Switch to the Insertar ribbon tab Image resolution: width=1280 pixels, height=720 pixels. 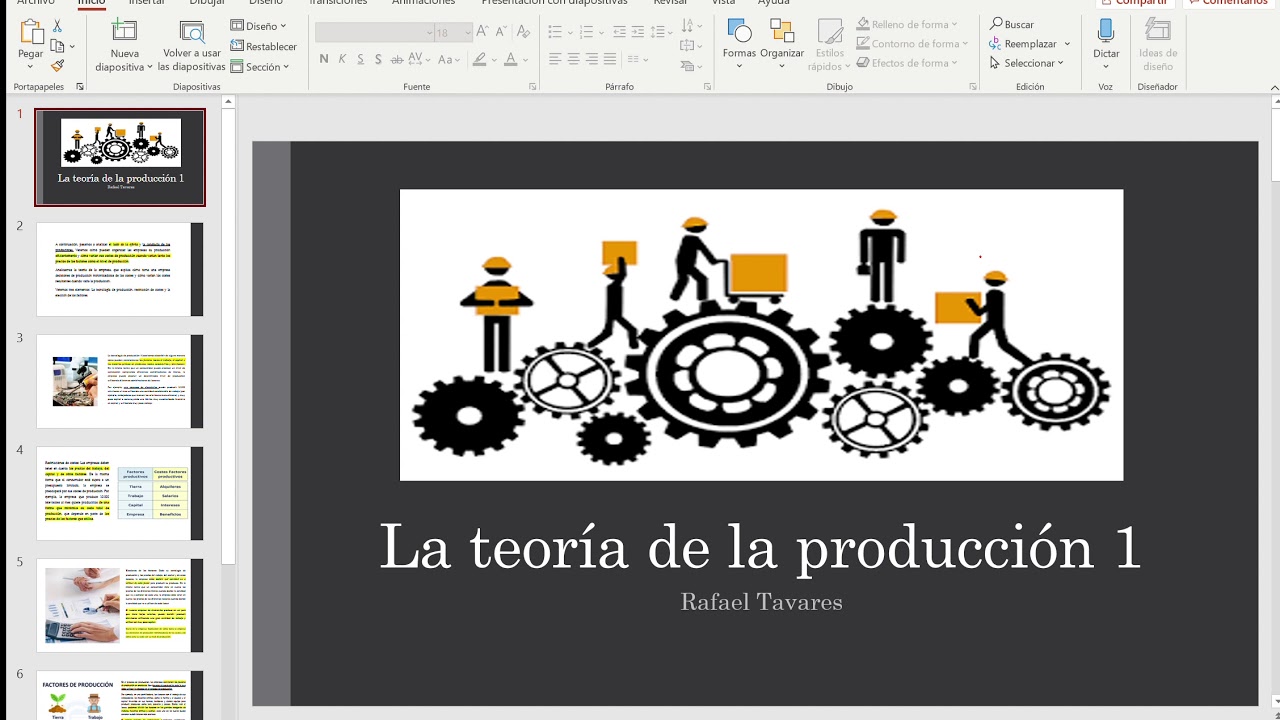(147, 3)
